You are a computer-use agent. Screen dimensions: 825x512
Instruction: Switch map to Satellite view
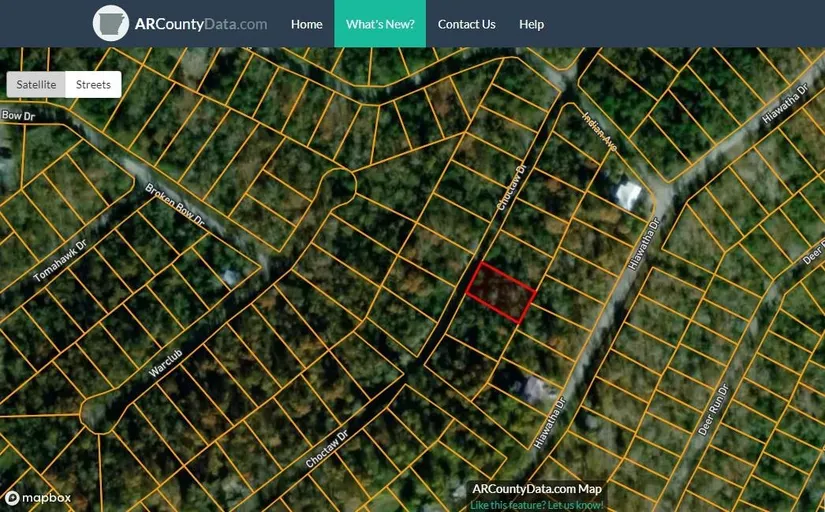pos(36,85)
